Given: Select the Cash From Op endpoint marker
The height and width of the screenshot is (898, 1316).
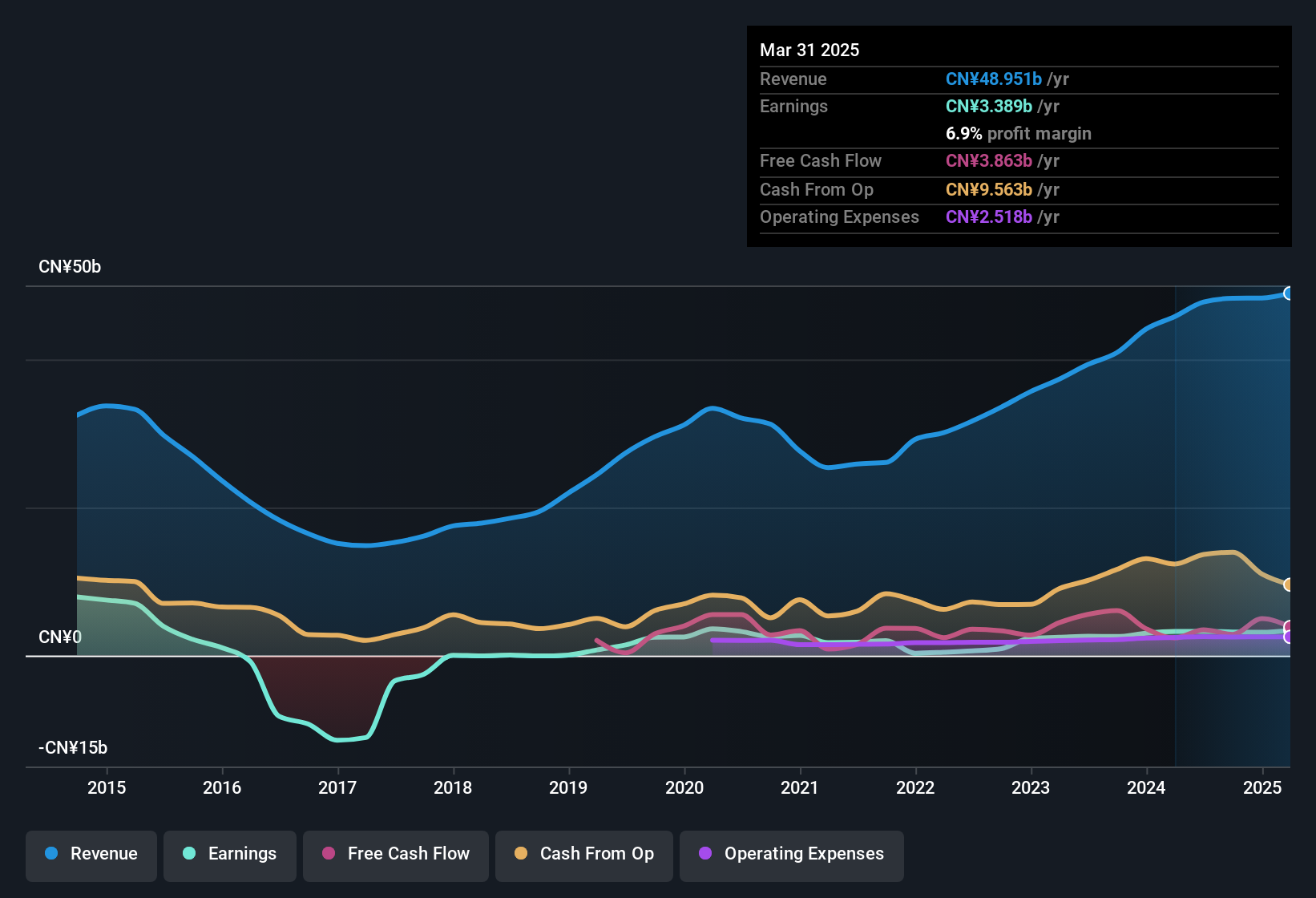Looking at the screenshot, I should 1289,583.
